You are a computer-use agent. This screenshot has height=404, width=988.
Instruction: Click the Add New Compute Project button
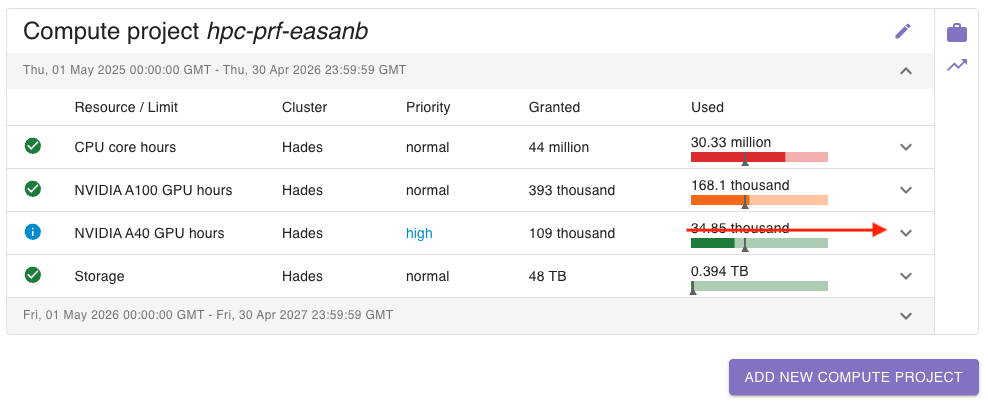click(853, 377)
